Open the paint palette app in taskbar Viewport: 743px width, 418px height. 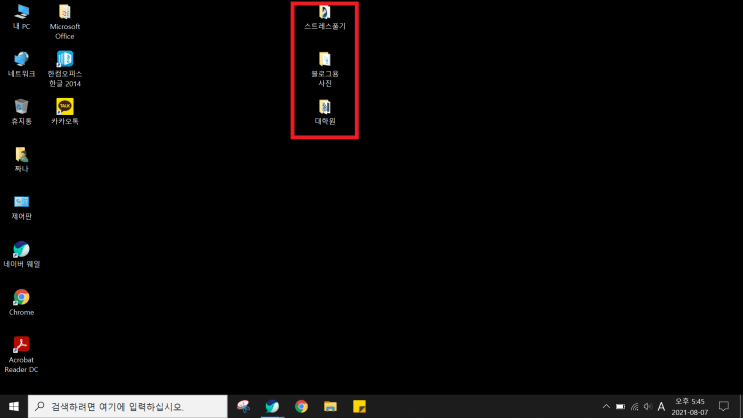click(244, 407)
